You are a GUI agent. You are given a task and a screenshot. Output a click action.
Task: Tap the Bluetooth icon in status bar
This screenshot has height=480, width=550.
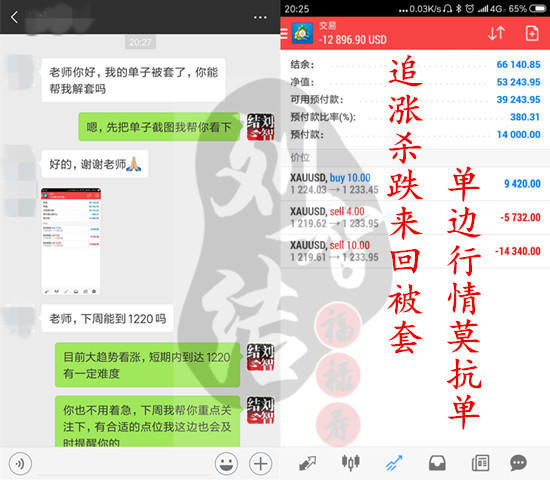pyautogui.click(x=458, y=8)
